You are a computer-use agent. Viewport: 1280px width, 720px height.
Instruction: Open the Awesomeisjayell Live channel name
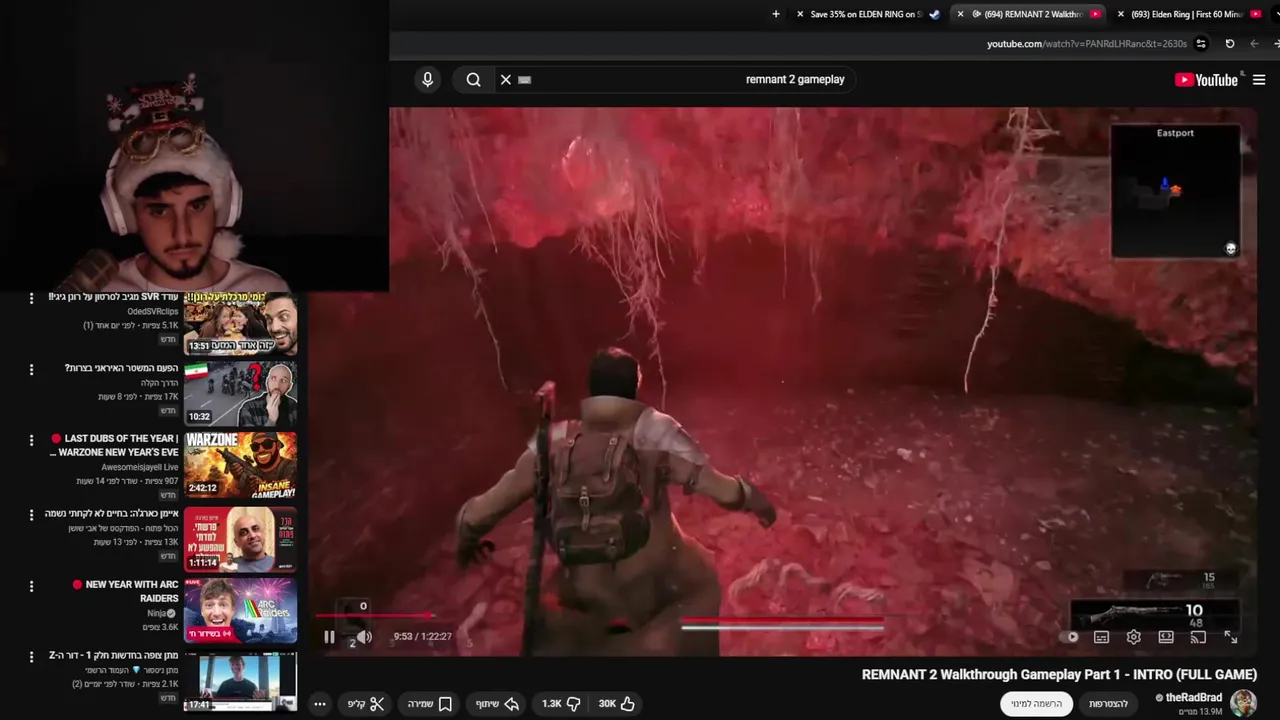pyautogui.click(x=140, y=467)
